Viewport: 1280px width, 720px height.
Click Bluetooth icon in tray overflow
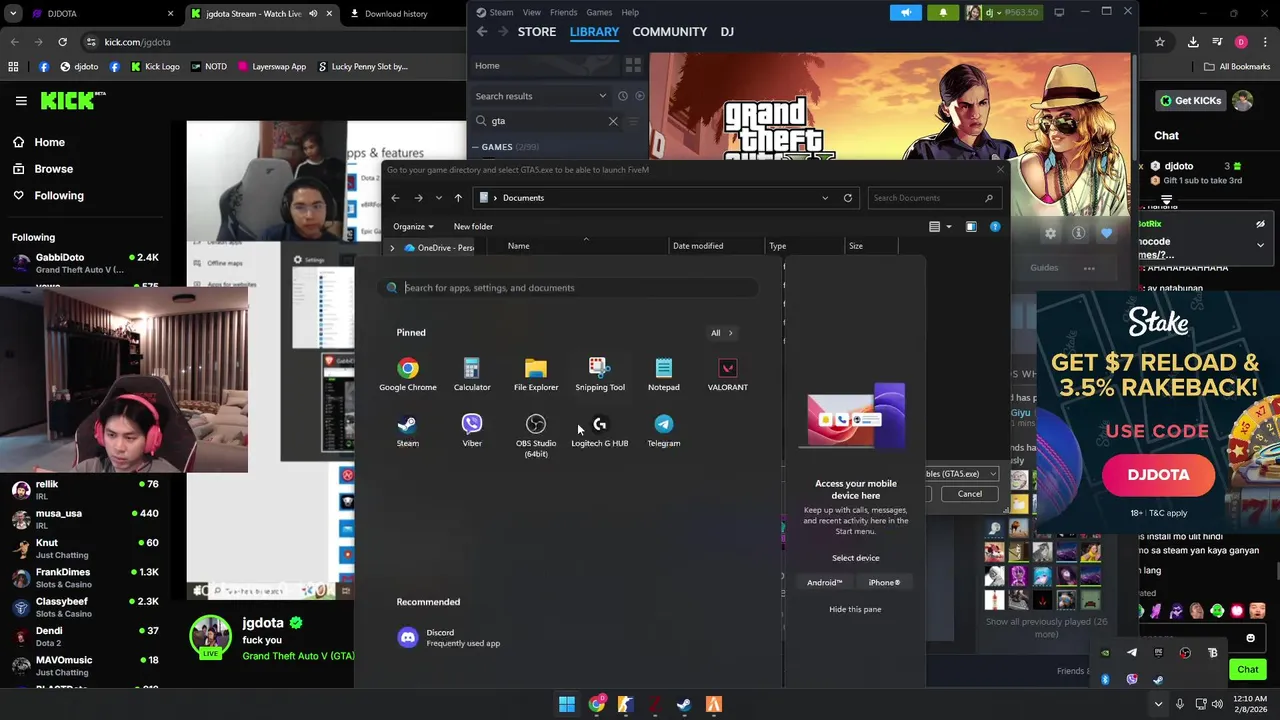coord(1105,680)
